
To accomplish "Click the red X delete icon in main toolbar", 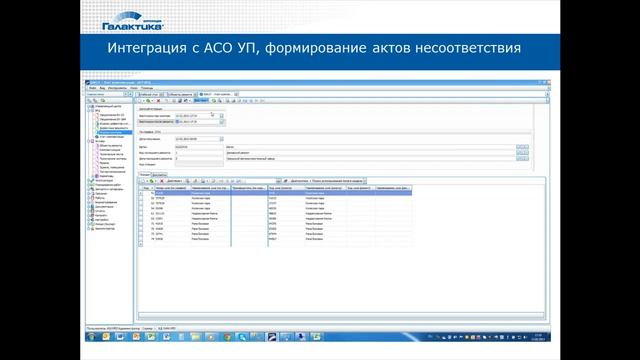I will pos(159,100).
